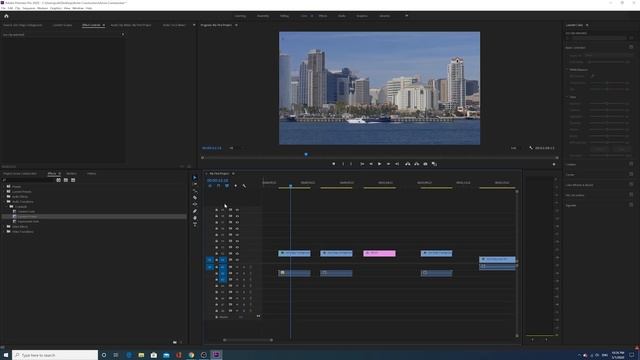Viewport: 640px width, 360px height.
Task: Toggle V1 source patching
Action: coord(209,260)
